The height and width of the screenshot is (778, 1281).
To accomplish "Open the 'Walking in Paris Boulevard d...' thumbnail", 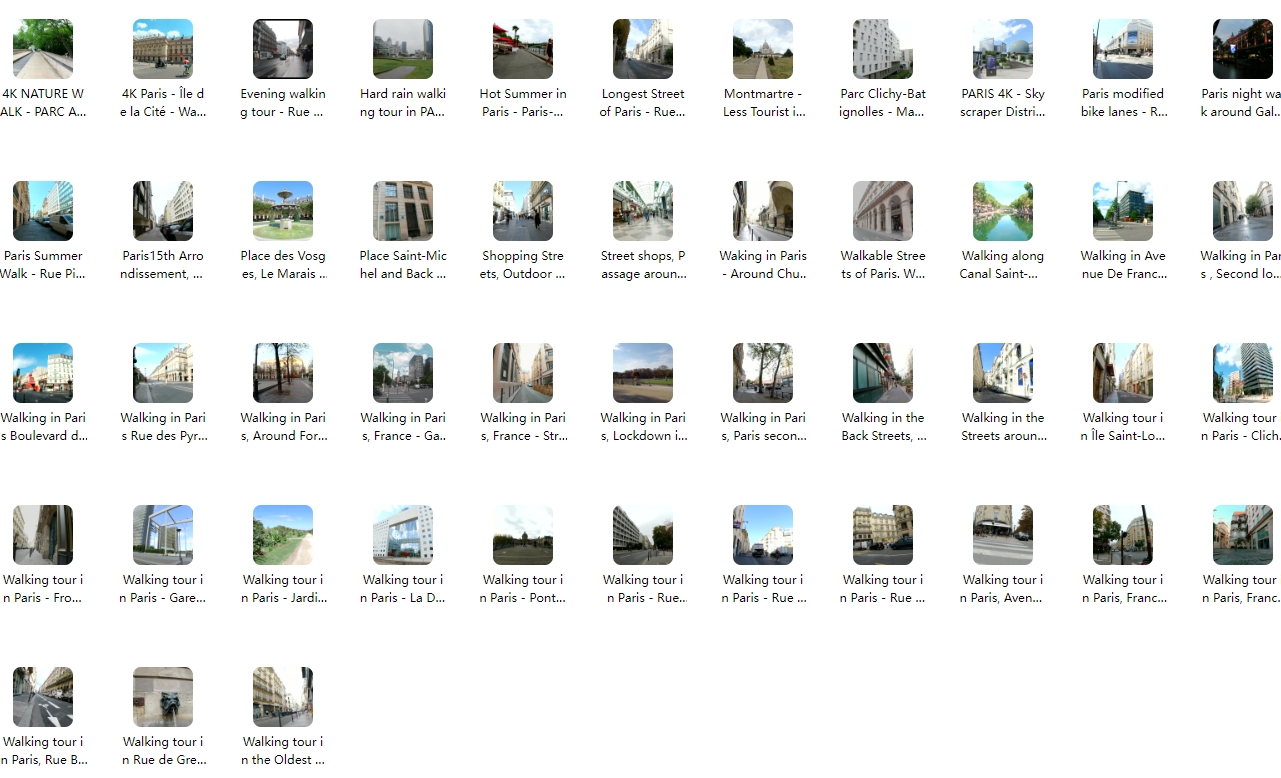I will coord(43,373).
